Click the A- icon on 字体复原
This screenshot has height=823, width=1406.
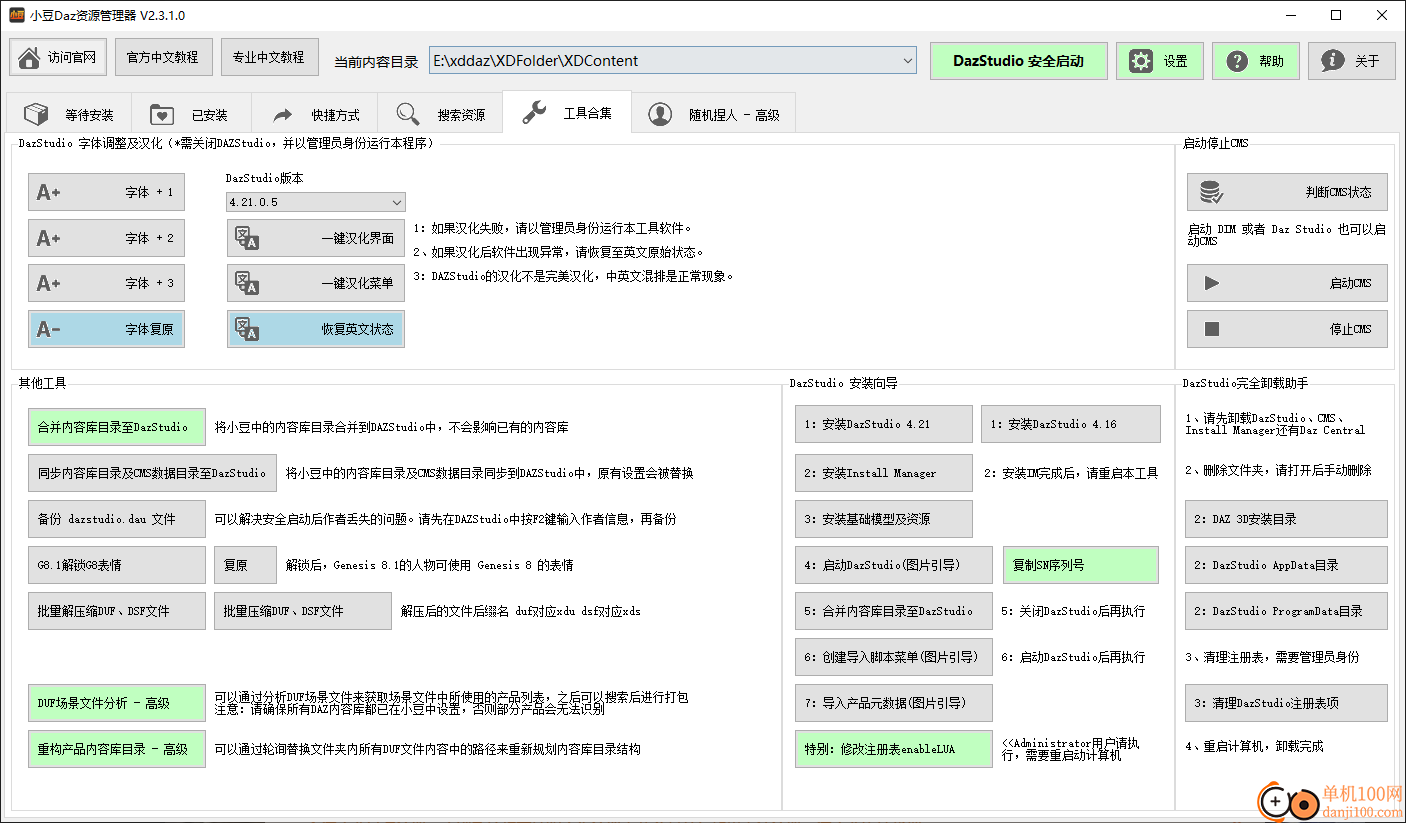[x=49, y=329]
